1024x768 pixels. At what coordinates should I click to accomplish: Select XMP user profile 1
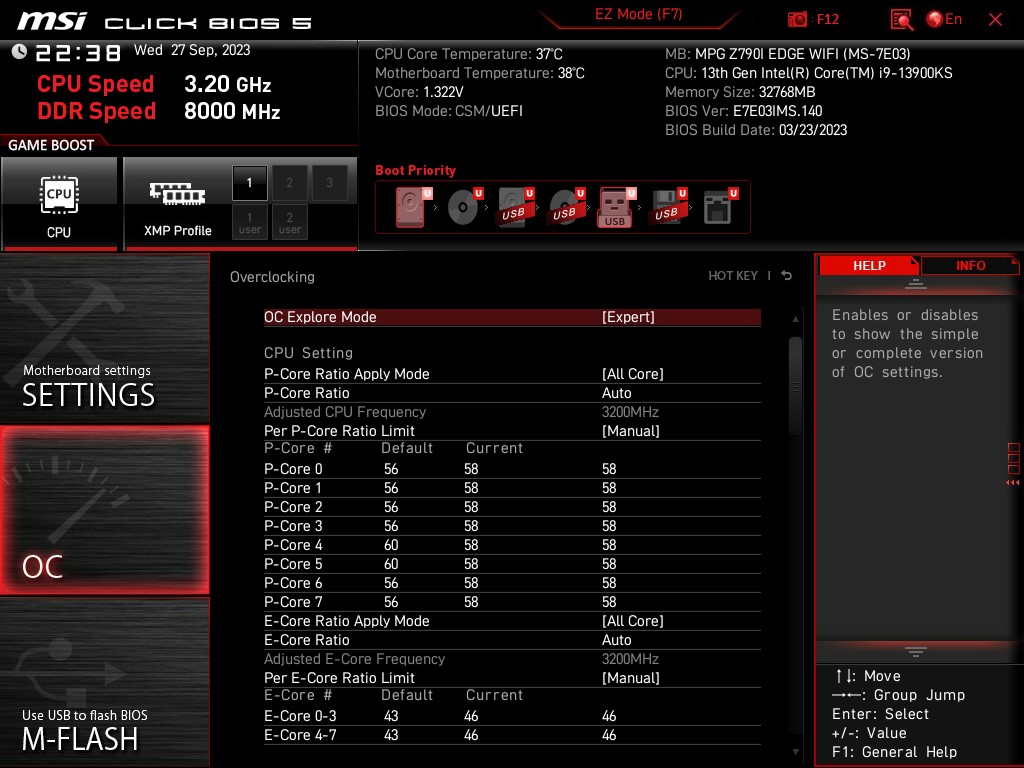pos(249,222)
